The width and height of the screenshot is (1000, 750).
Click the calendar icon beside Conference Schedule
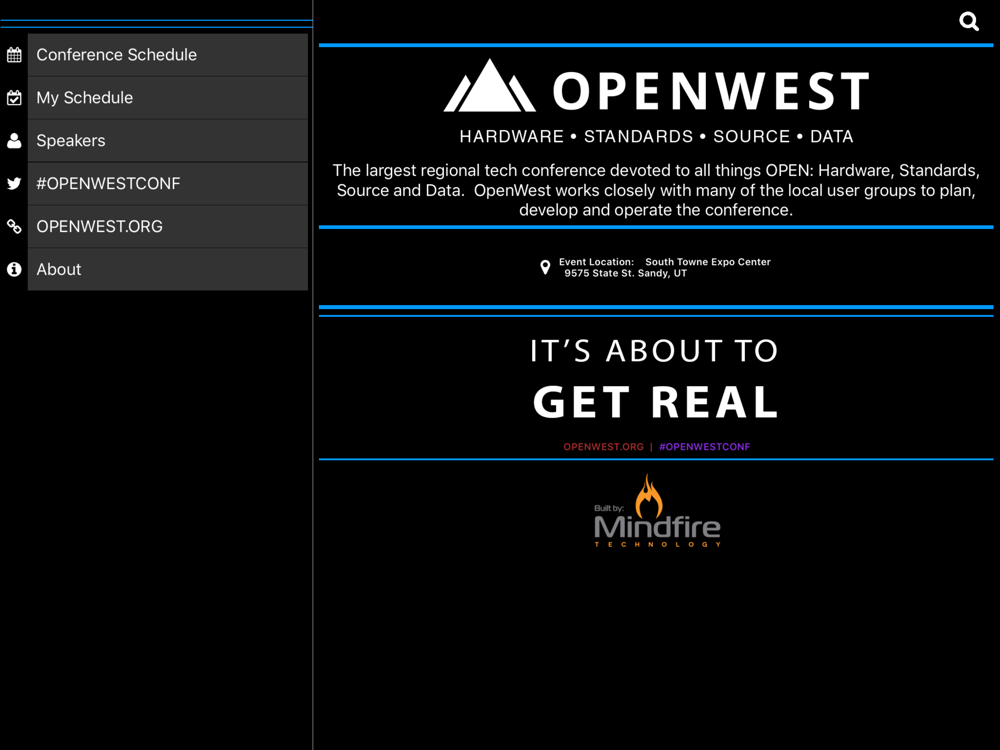point(14,55)
